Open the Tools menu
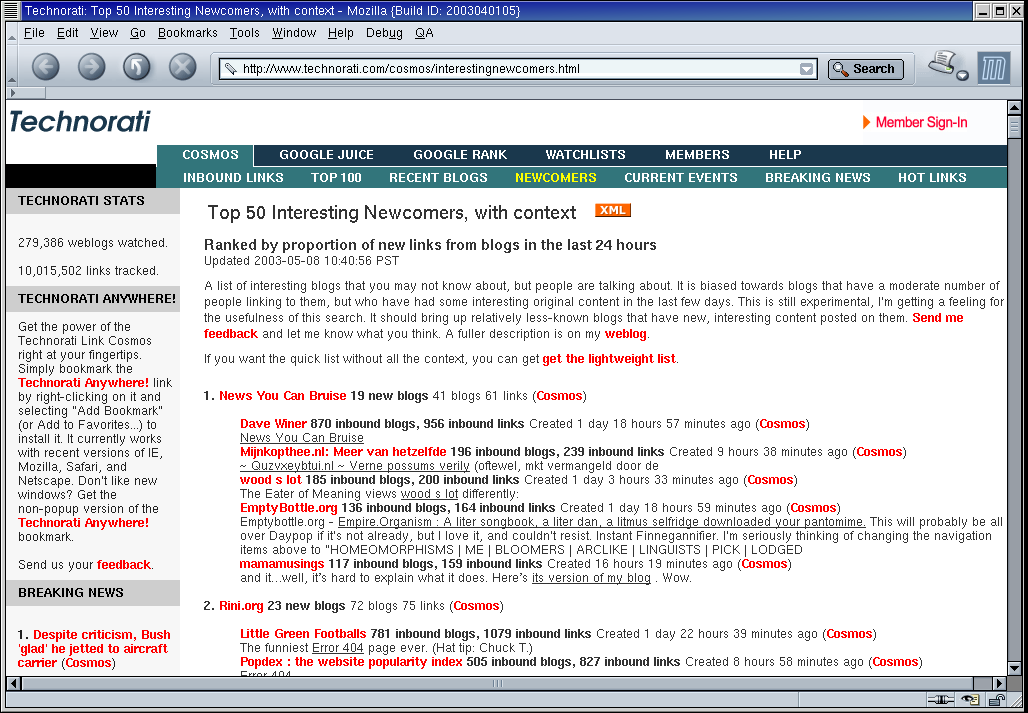This screenshot has width=1028, height=713. [x=245, y=33]
